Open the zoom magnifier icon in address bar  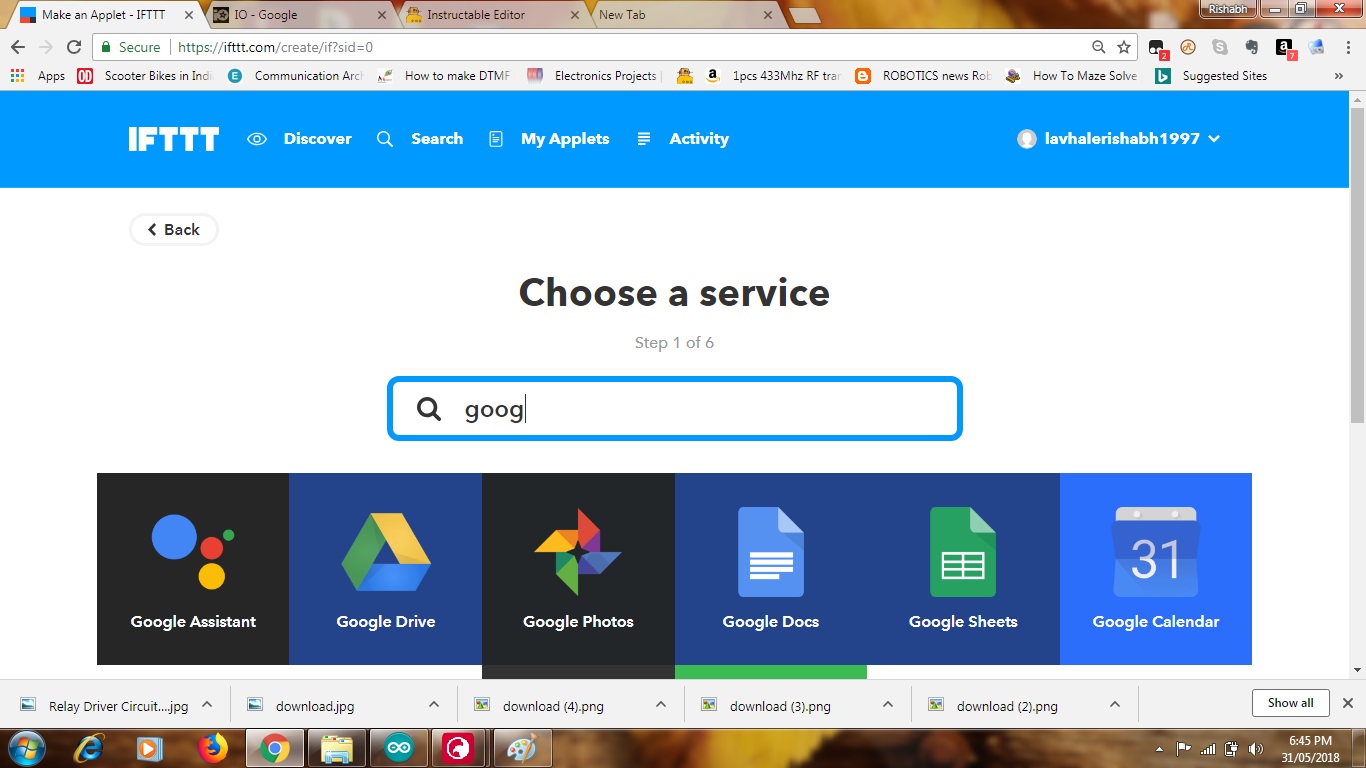(x=1099, y=47)
